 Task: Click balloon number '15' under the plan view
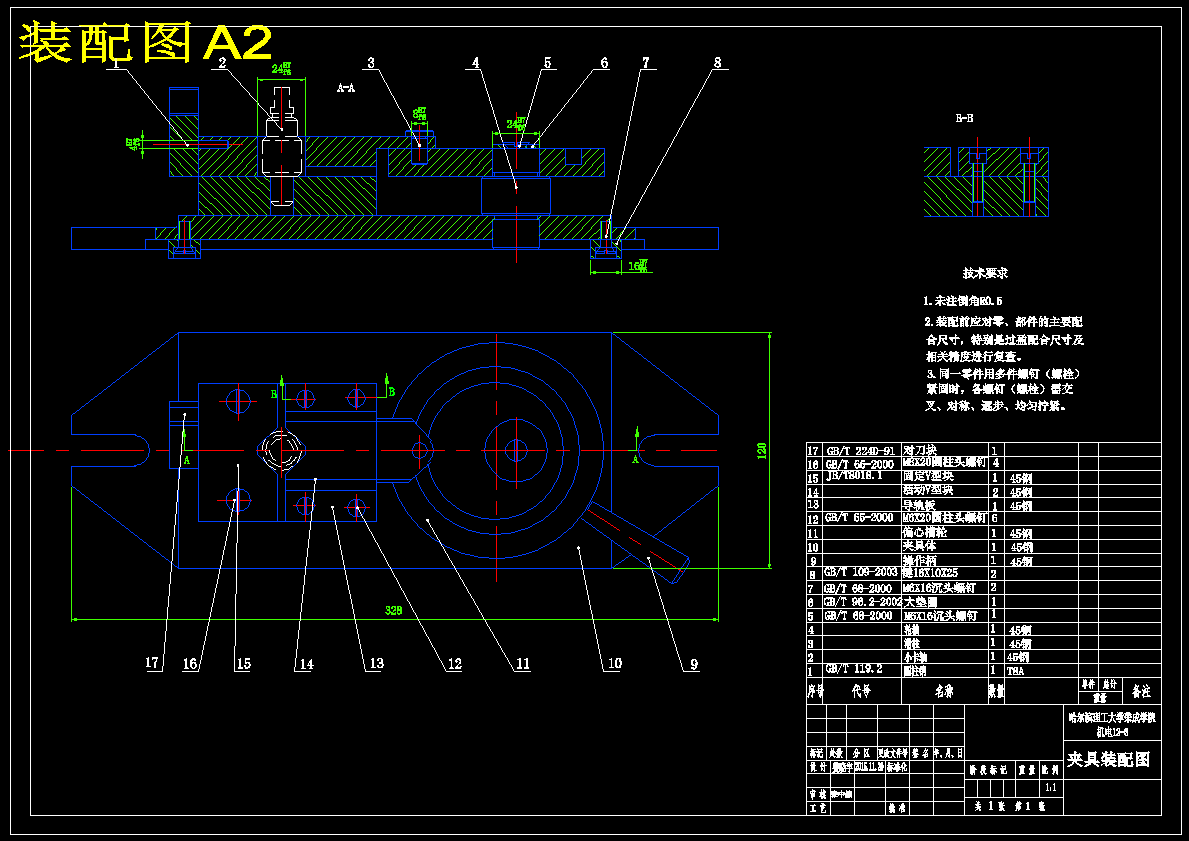click(243, 664)
